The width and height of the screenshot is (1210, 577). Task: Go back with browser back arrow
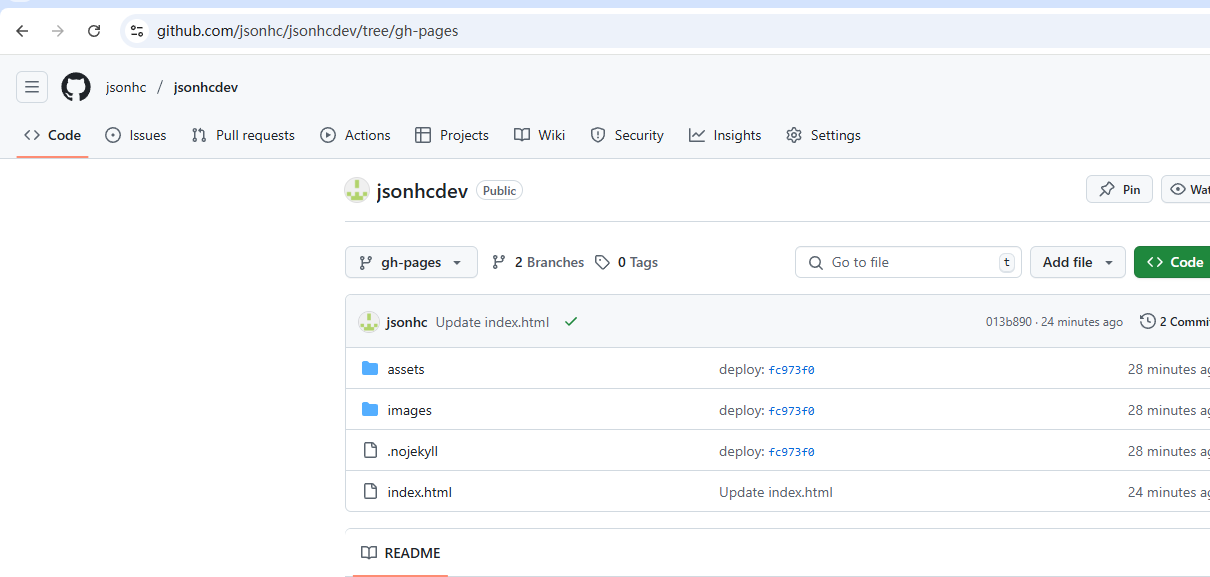22,31
